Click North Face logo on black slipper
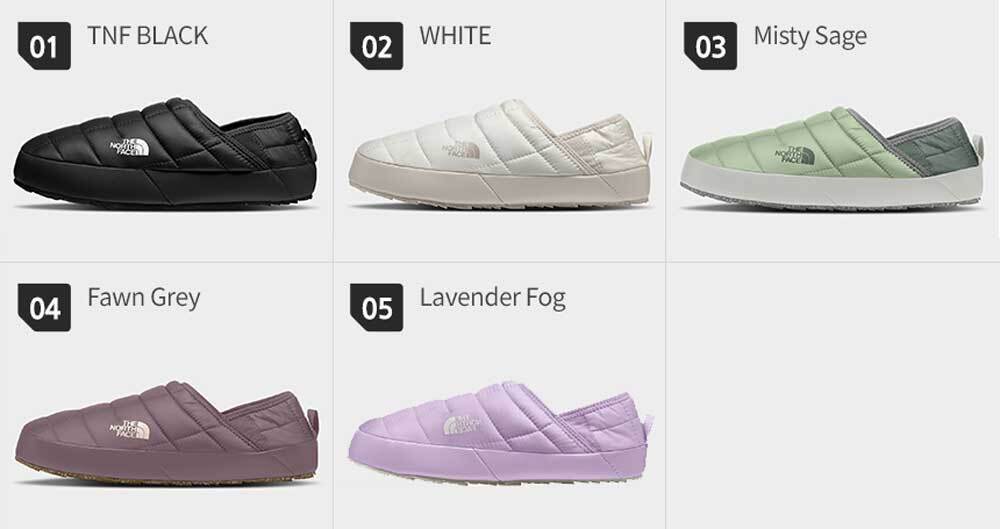Viewport: 1000px width, 529px height. pos(129,147)
